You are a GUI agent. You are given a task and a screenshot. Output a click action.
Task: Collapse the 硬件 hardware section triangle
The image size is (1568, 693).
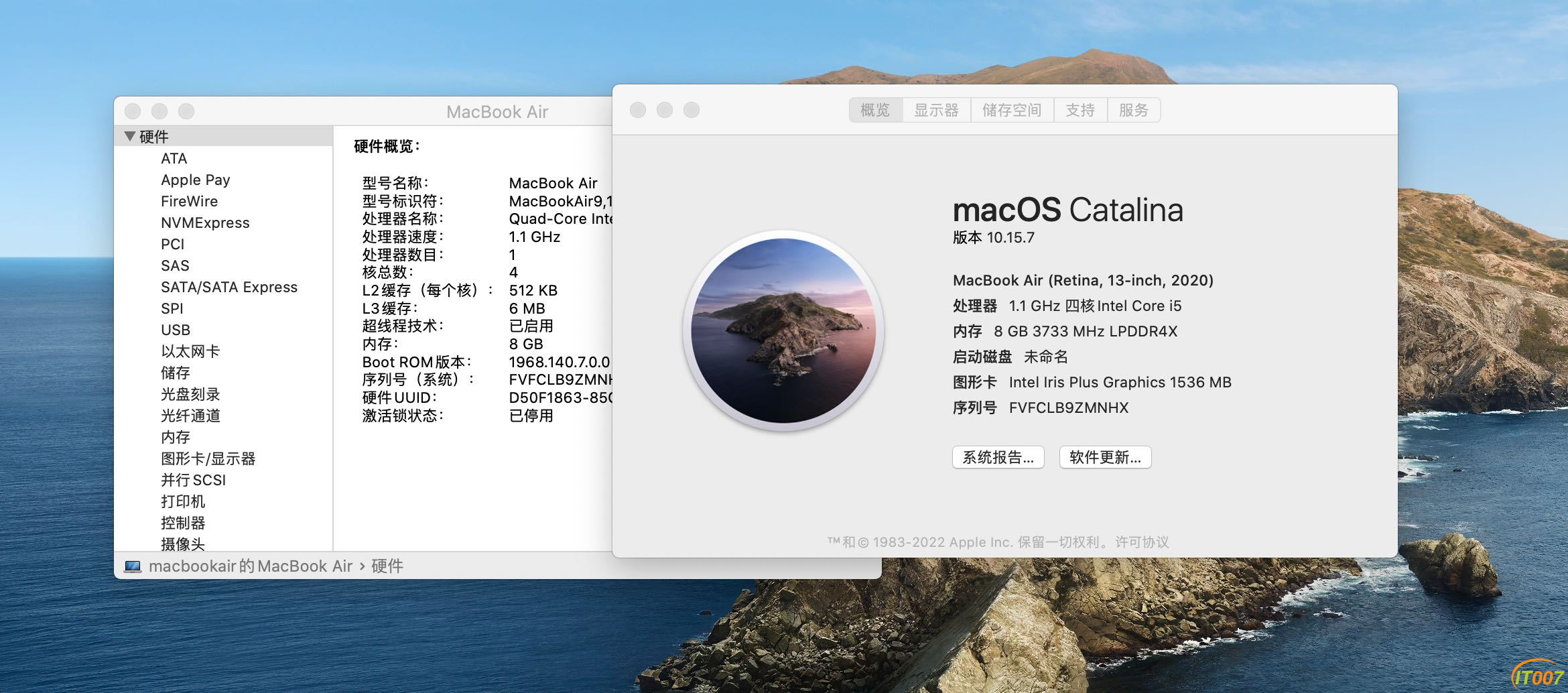(130, 136)
